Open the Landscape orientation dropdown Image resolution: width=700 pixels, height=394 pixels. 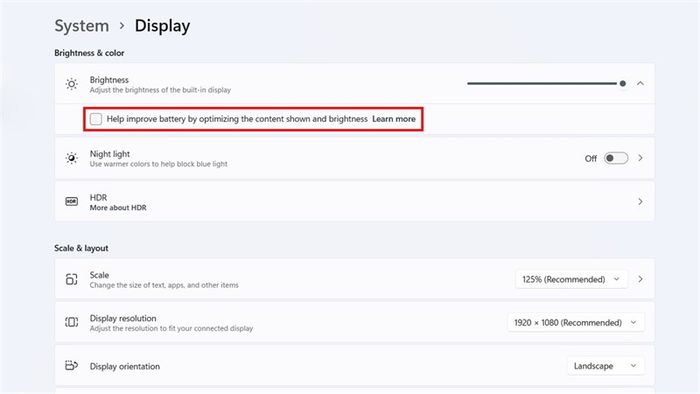click(606, 366)
